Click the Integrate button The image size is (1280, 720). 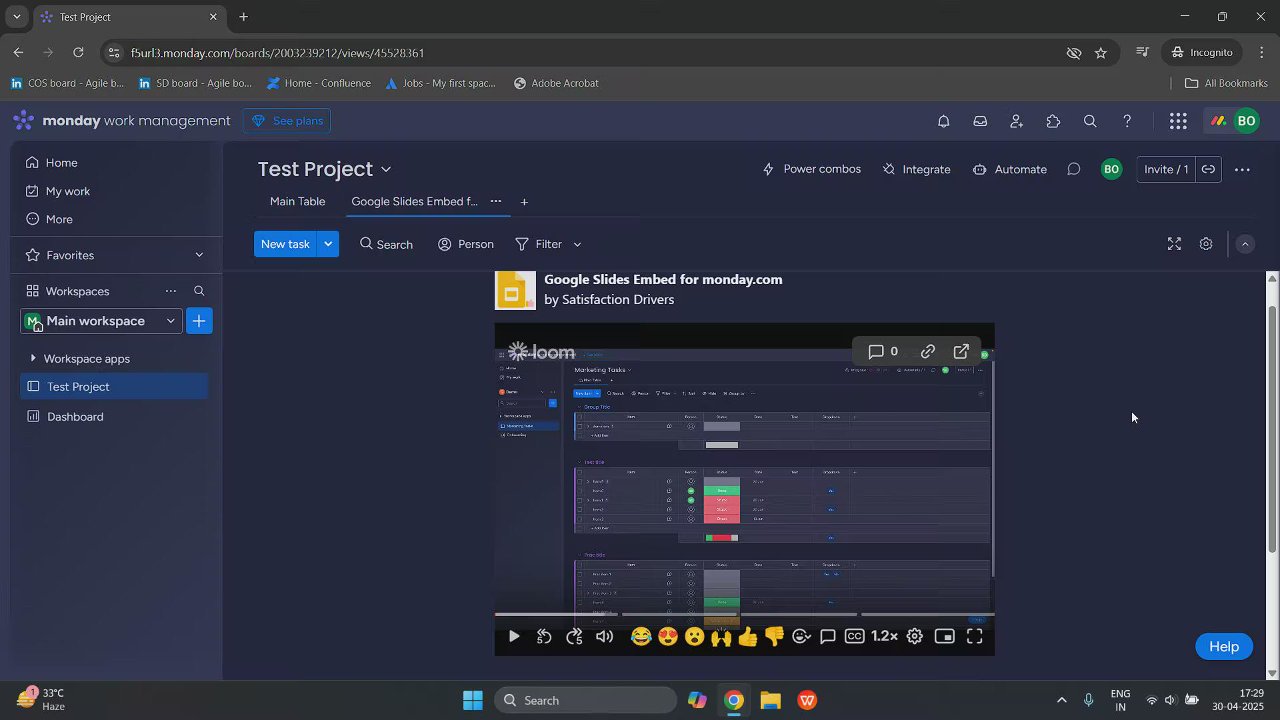click(x=916, y=169)
